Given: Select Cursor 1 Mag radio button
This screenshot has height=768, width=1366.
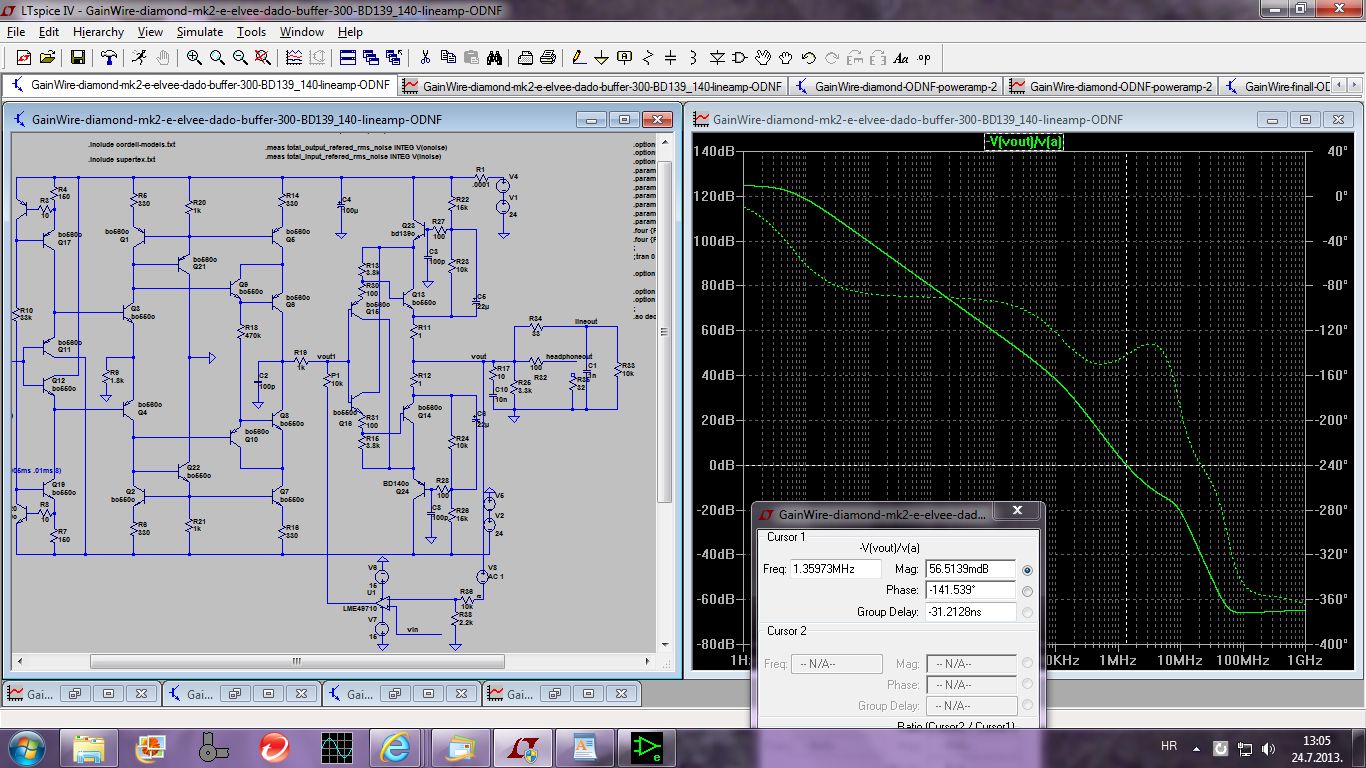Looking at the screenshot, I should click(1028, 570).
